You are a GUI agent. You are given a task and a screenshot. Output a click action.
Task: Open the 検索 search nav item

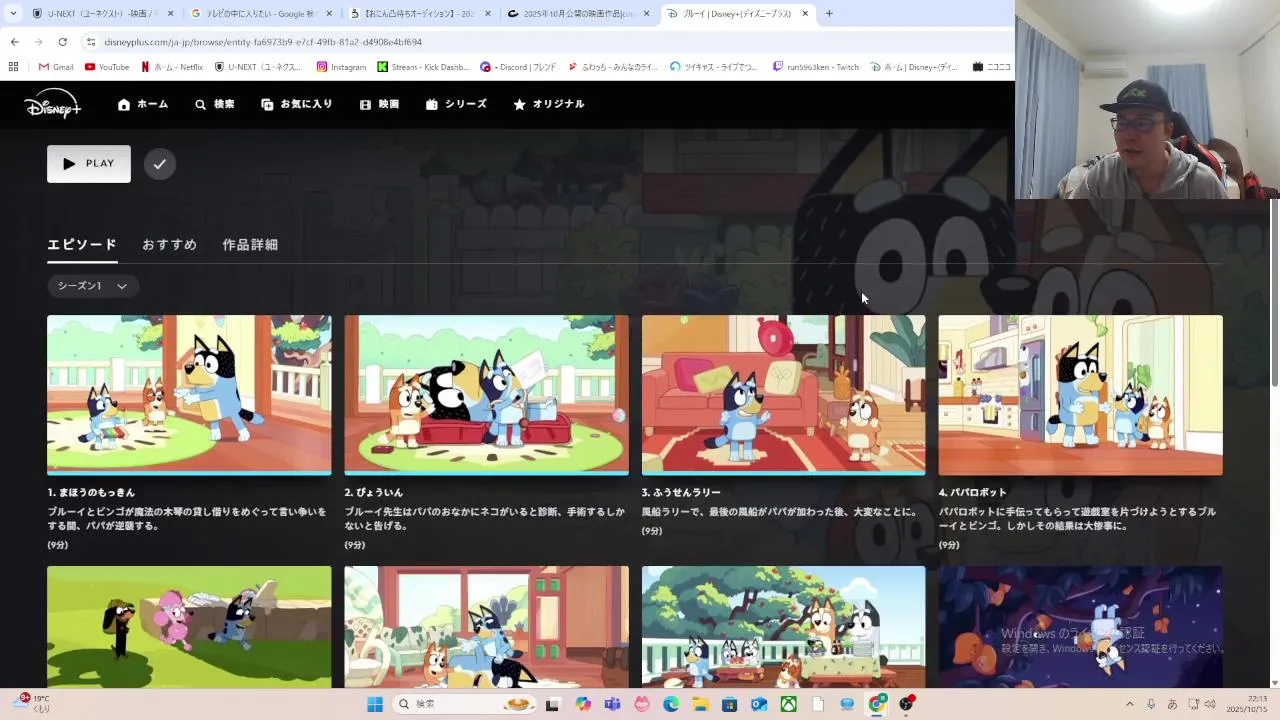(x=214, y=104)
